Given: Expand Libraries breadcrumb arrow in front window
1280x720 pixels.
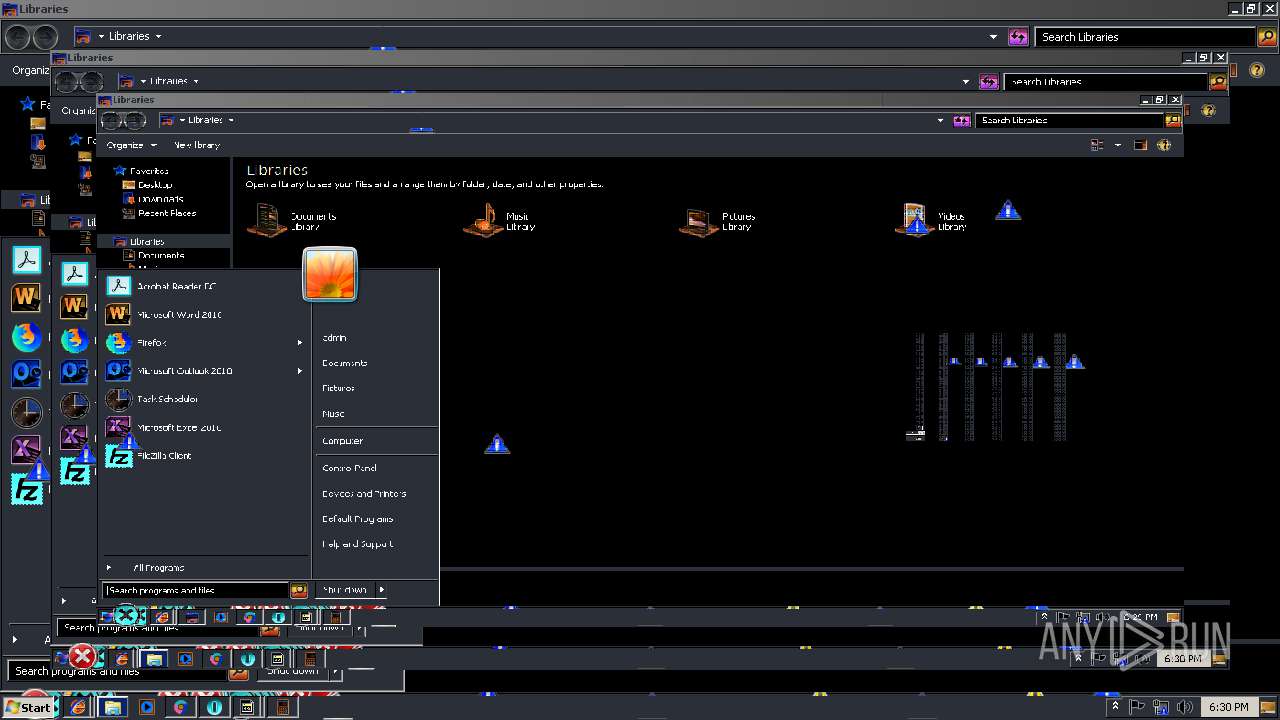Looking at the screenshot, I should coord(231,120).
